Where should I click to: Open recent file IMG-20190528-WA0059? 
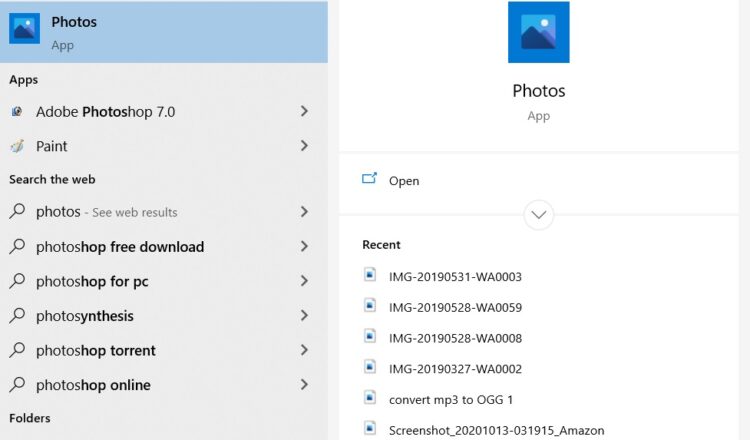coord(455,307)
